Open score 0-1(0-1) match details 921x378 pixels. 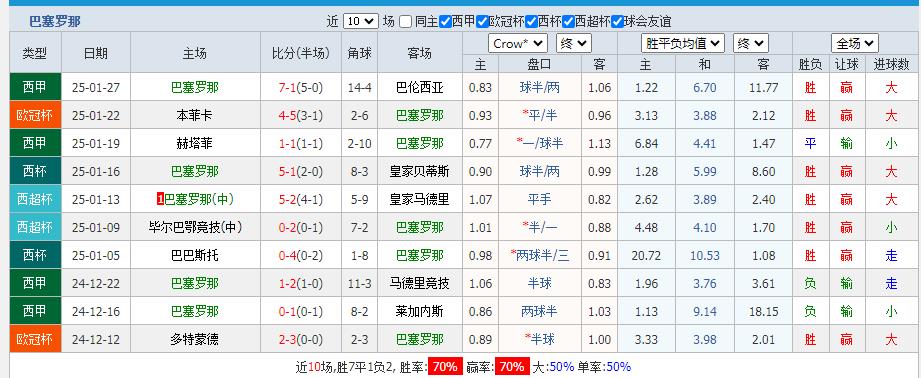point(301,311)
